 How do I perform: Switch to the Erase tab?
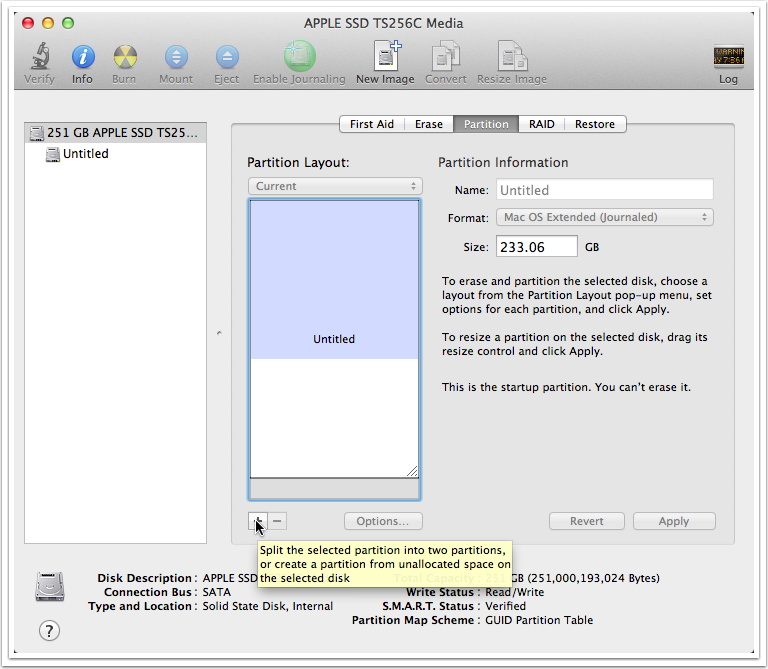429,124
